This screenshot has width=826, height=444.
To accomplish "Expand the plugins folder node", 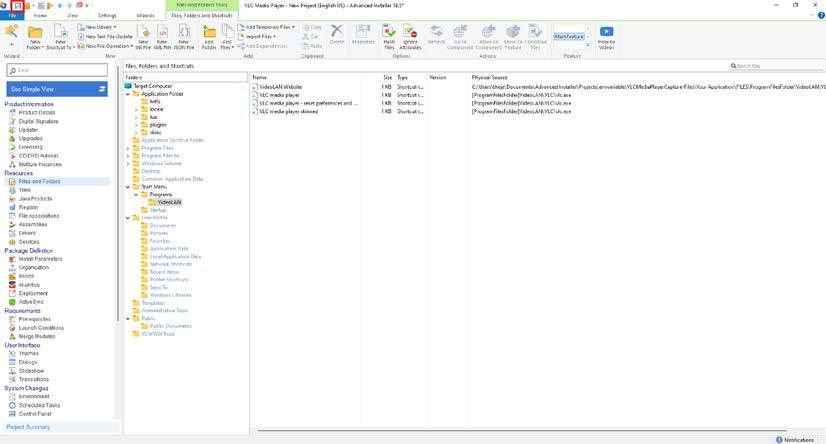I will (x=136, y=125).
